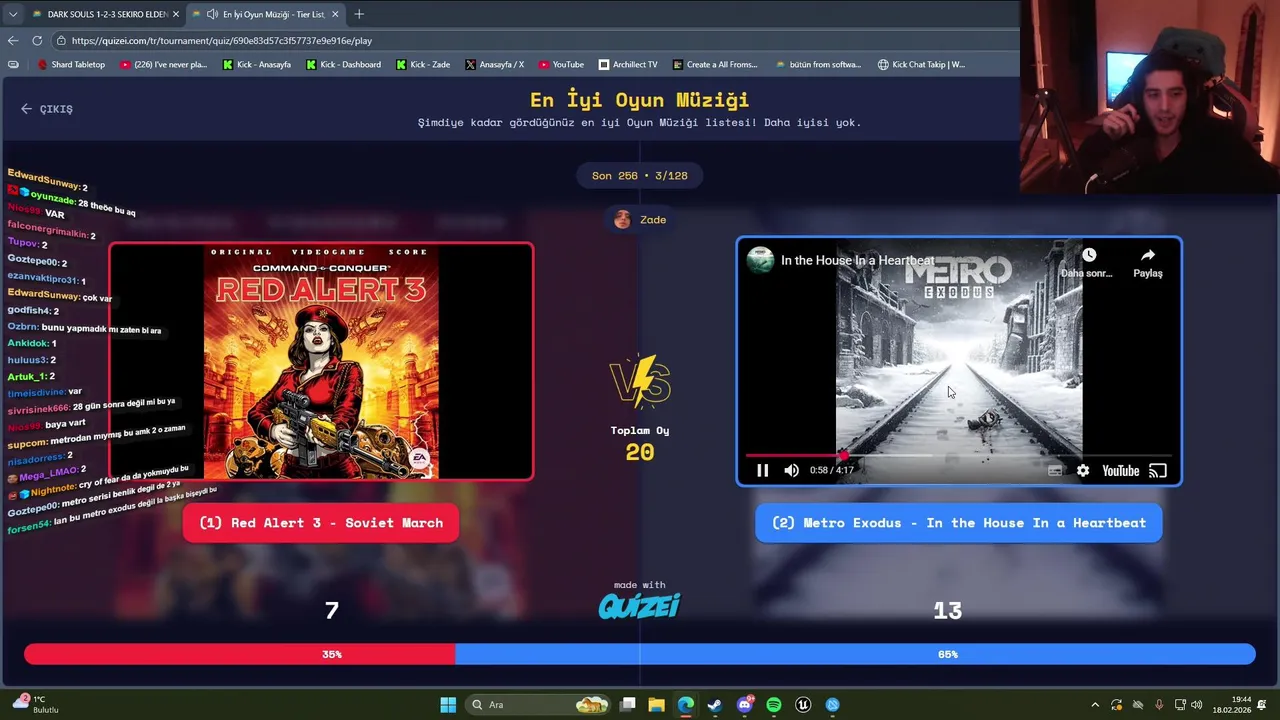1280x720 pixels.
Task: Open the Kick - Anasayfa bookmark
Action: [x=257, y=65]
